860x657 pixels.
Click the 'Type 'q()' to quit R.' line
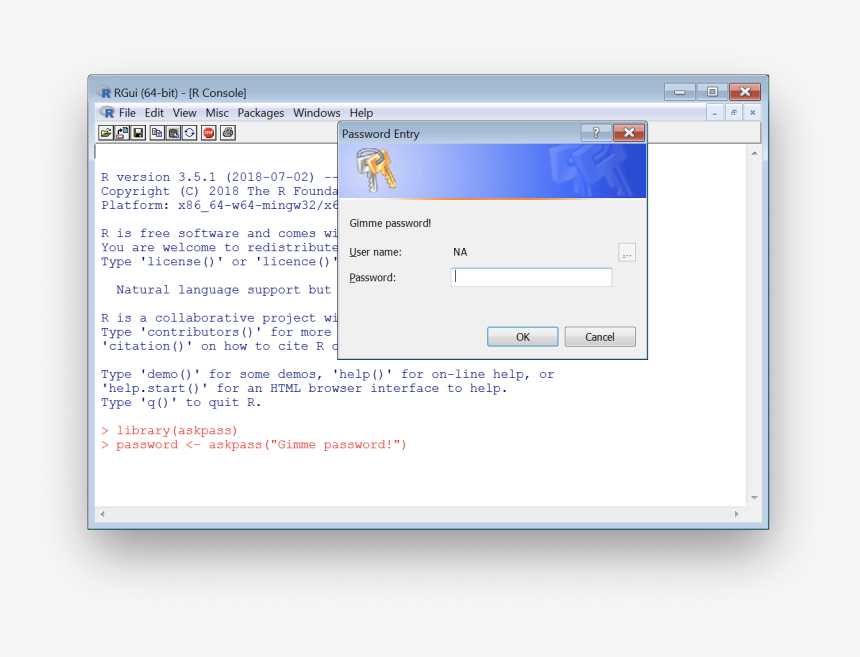(x=181, y=403)
